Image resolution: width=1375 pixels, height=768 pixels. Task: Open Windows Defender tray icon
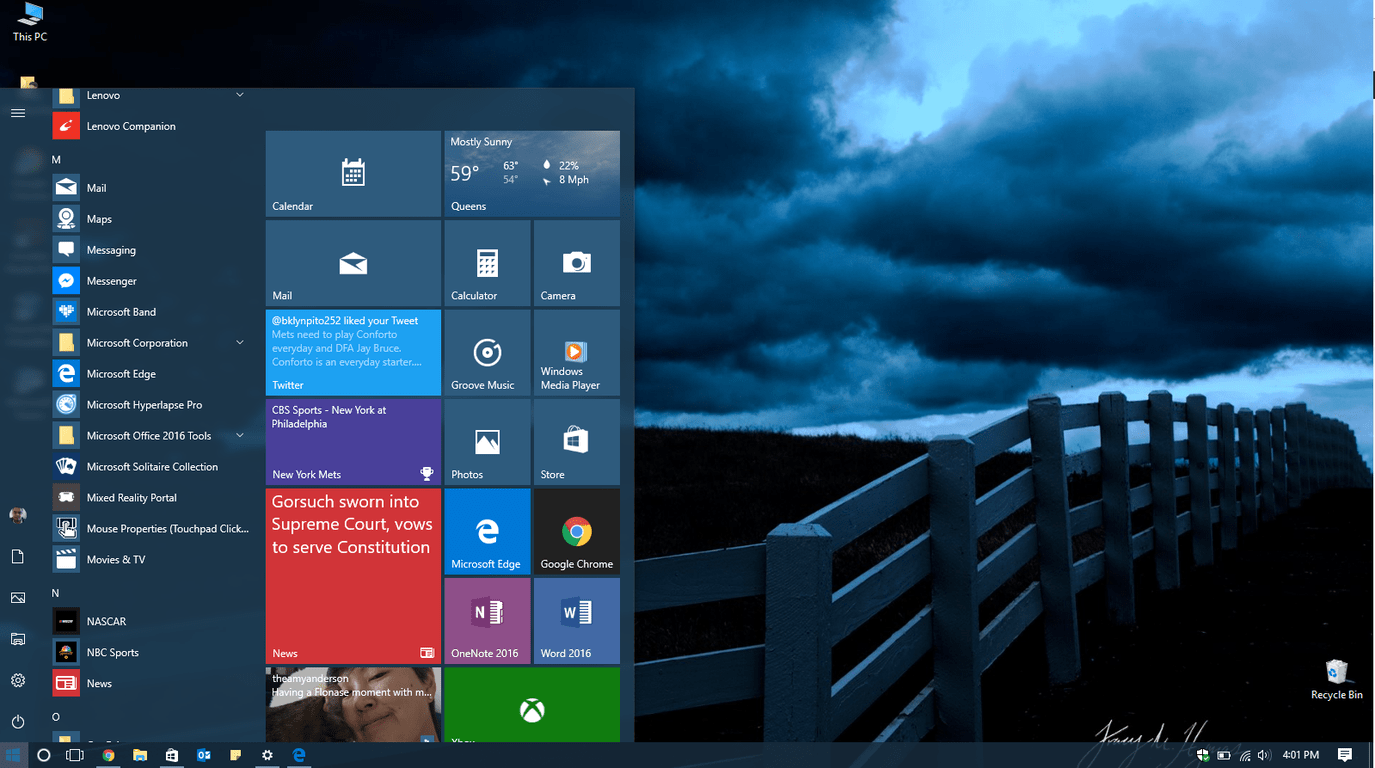(x=1204, y=755)
